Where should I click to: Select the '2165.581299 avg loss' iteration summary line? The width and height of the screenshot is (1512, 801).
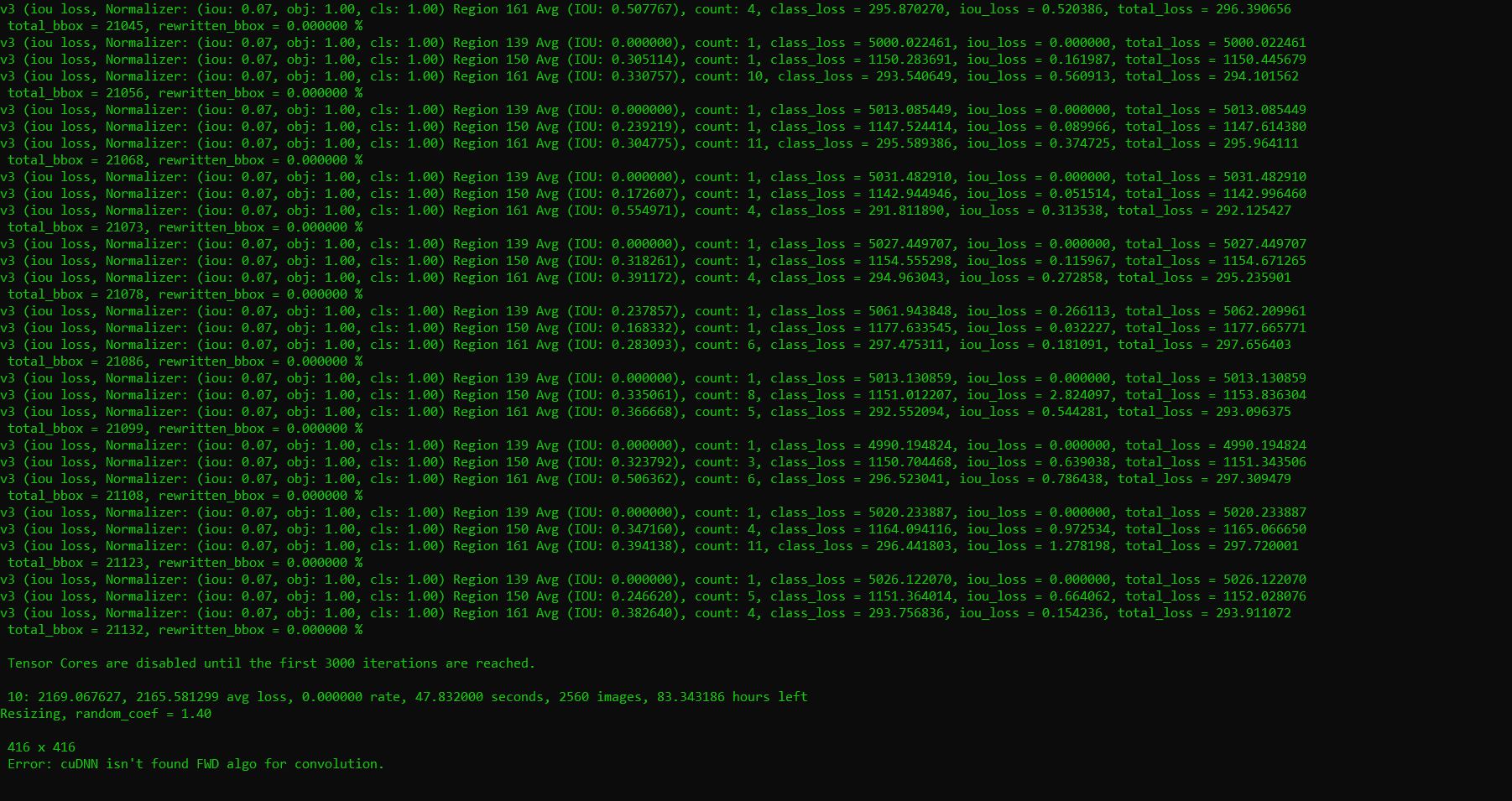point(408,697)
